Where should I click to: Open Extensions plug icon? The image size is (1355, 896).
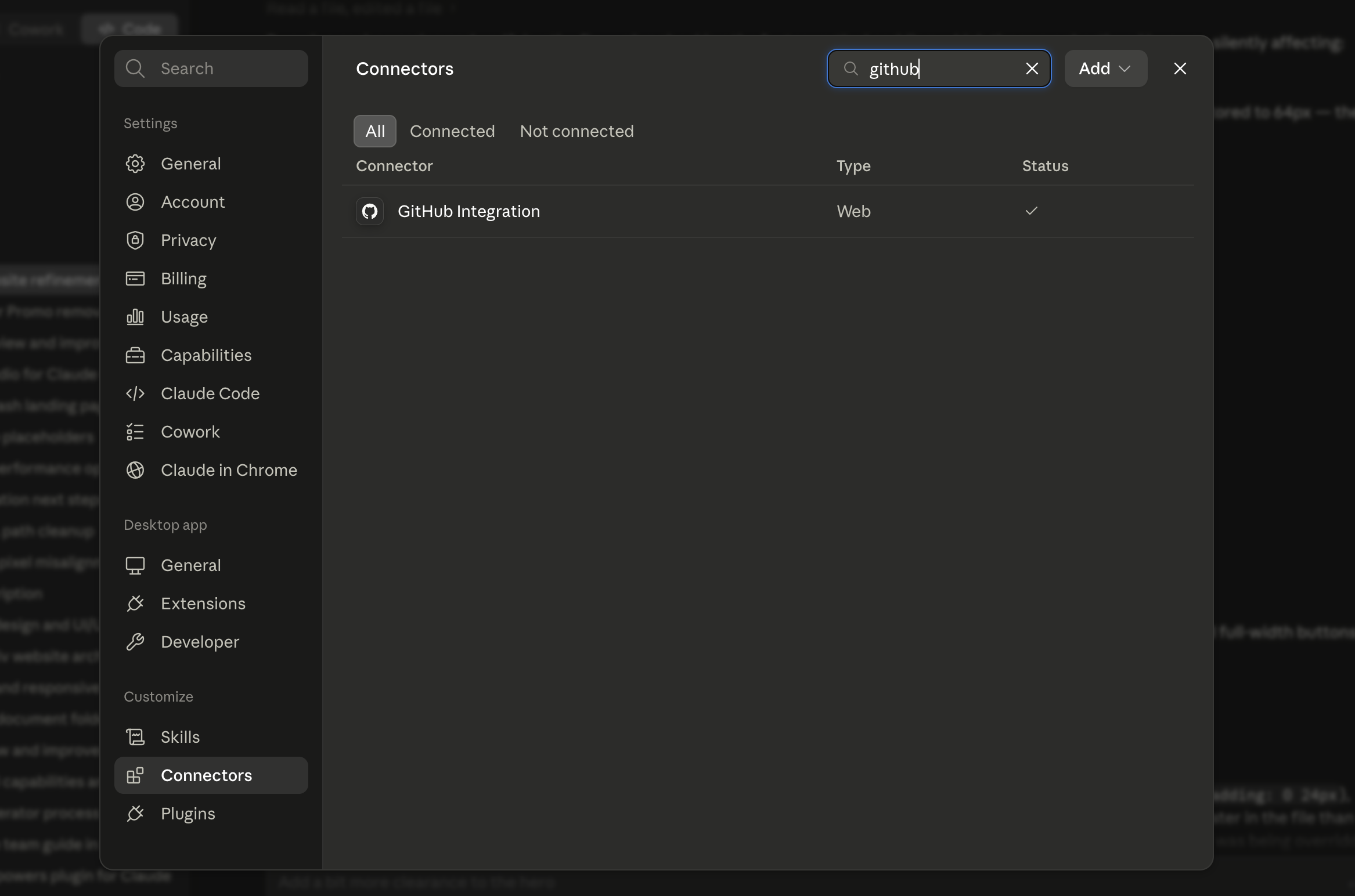135,604
